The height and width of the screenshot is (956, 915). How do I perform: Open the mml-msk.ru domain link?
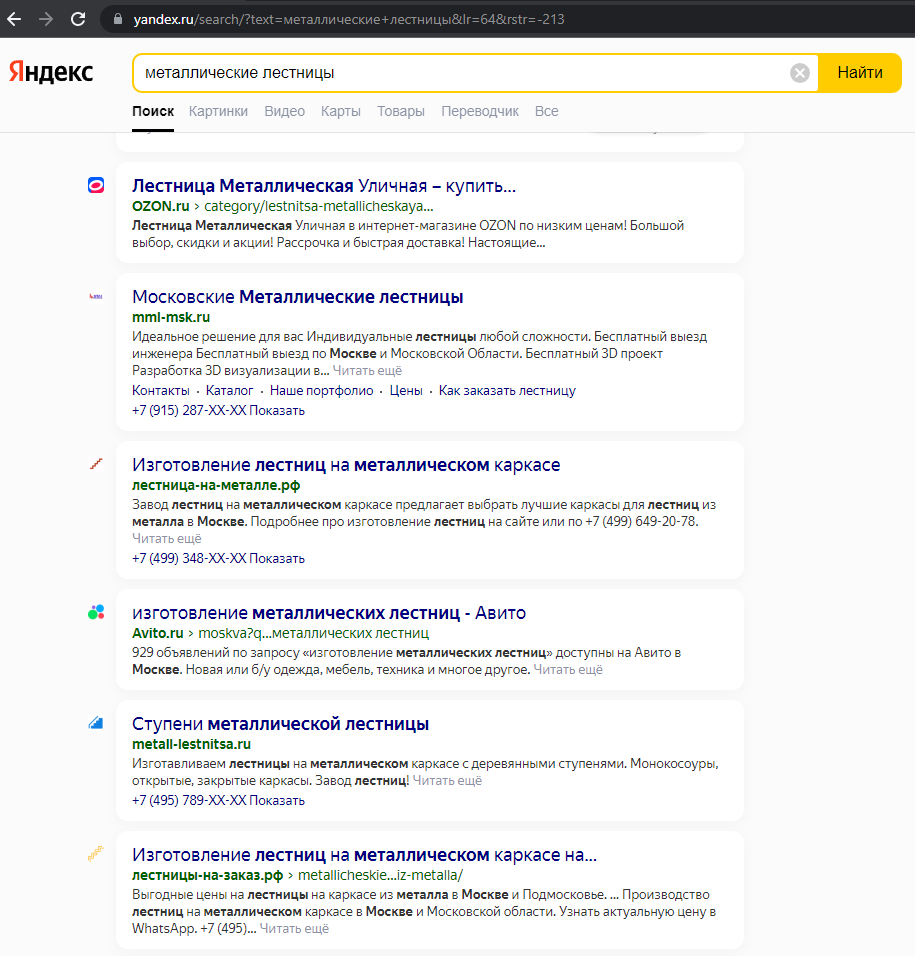pyautogui.click(x=171, y=317)
